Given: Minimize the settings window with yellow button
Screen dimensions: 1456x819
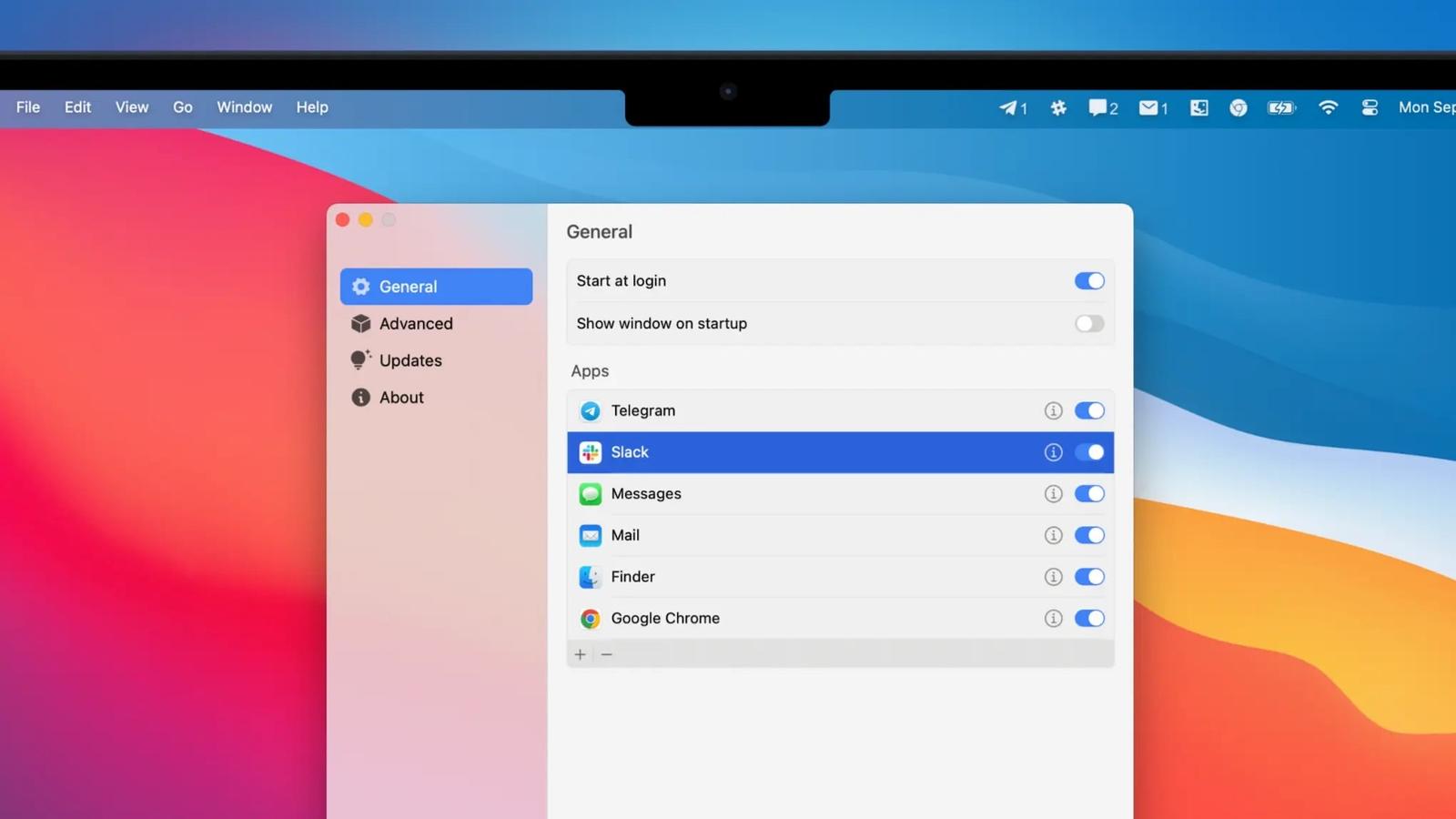Looking at the screenshot, I should coord(366,219).
